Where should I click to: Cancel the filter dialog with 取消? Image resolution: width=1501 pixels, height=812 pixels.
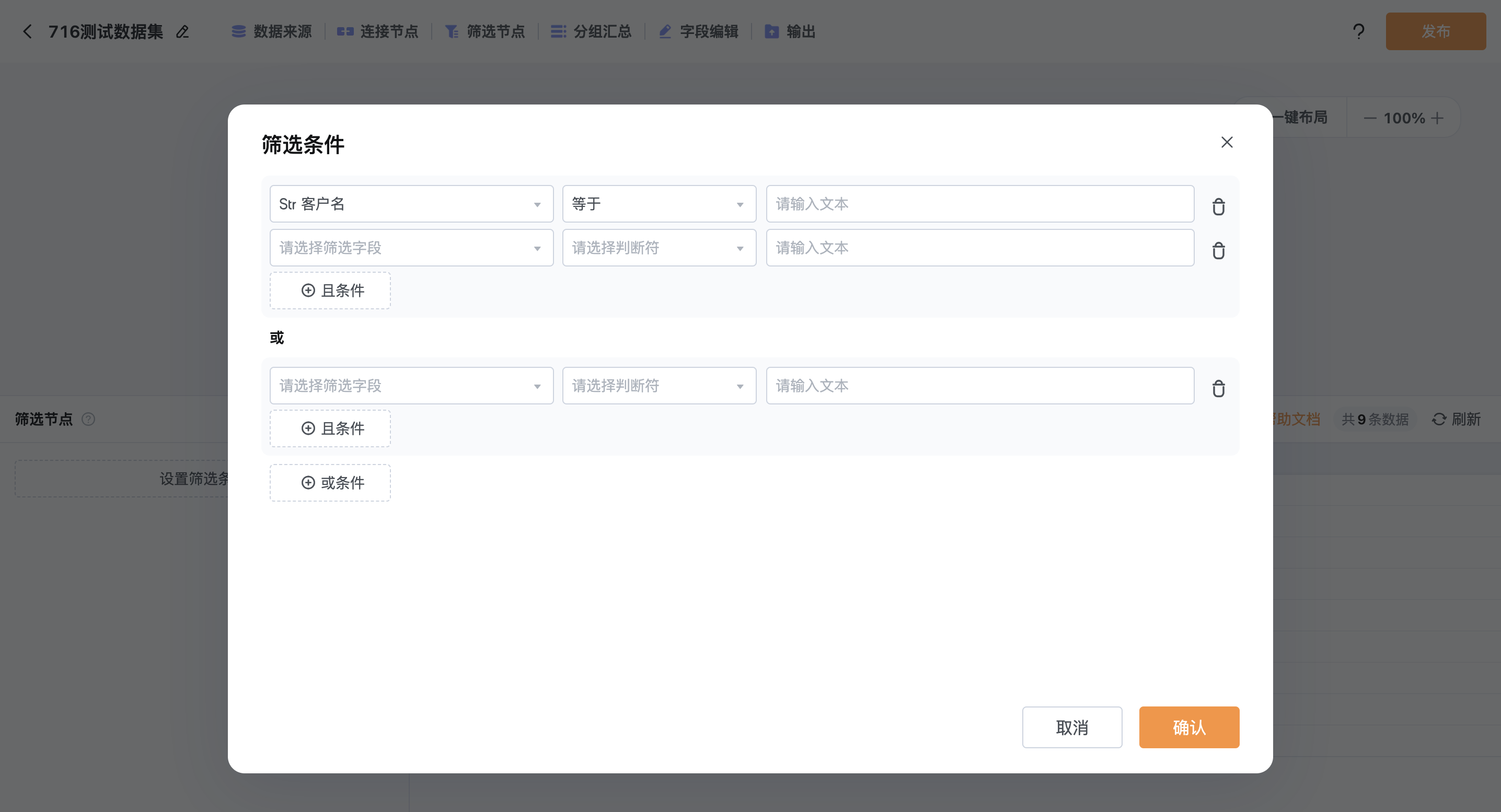click(x=1072, y=727)
